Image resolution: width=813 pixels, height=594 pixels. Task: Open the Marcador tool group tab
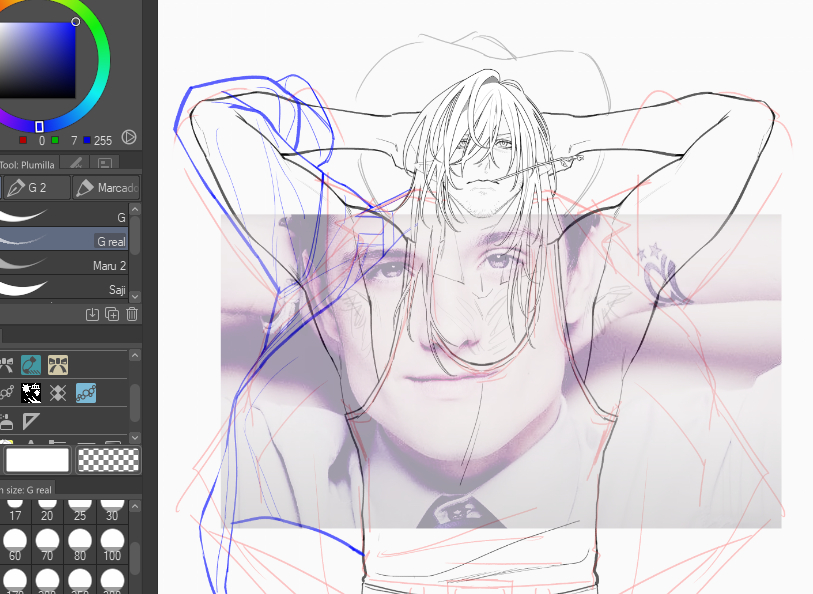click(105, 187)
